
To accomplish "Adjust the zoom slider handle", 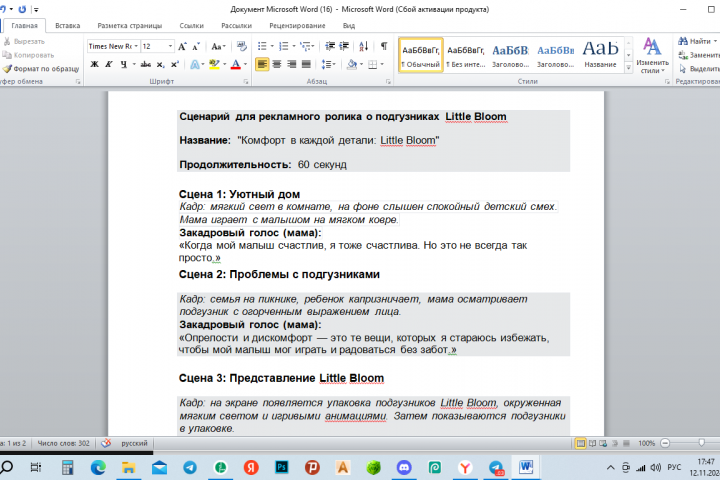I will (x=701, y=443).
